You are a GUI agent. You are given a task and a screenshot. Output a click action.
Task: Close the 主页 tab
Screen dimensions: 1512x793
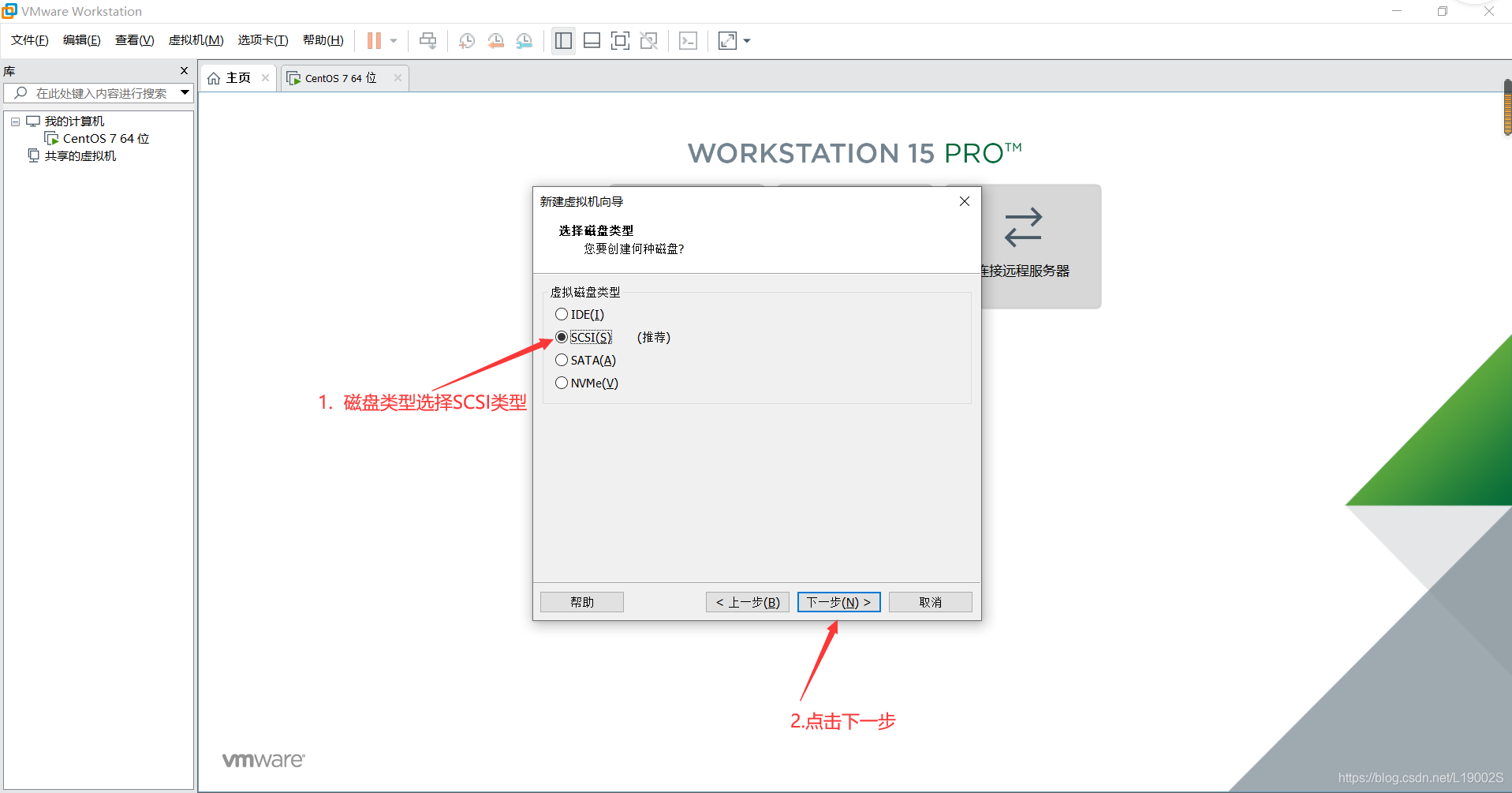click(x=265, y=77)
